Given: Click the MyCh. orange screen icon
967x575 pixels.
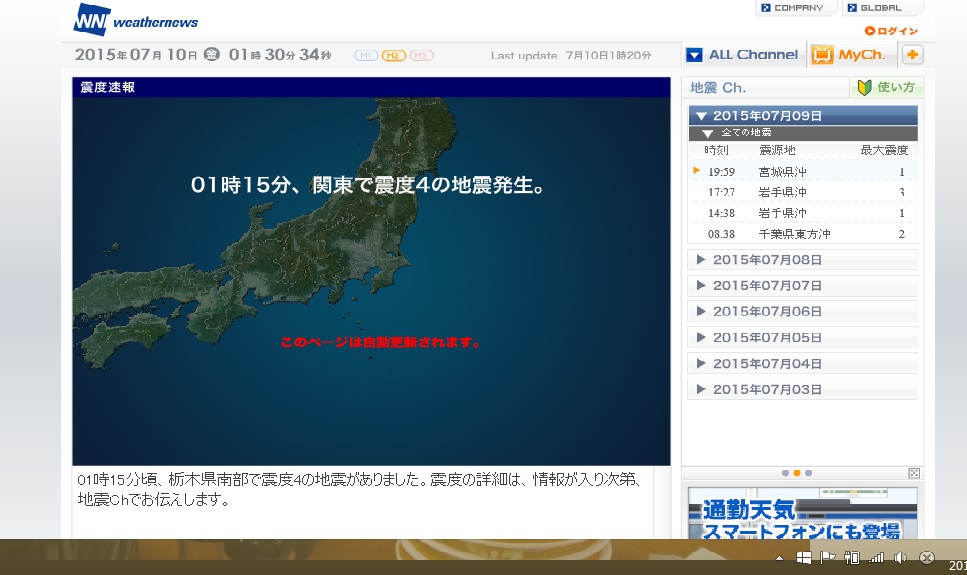Looking at the screenshot, I should [x=822, y=55].
